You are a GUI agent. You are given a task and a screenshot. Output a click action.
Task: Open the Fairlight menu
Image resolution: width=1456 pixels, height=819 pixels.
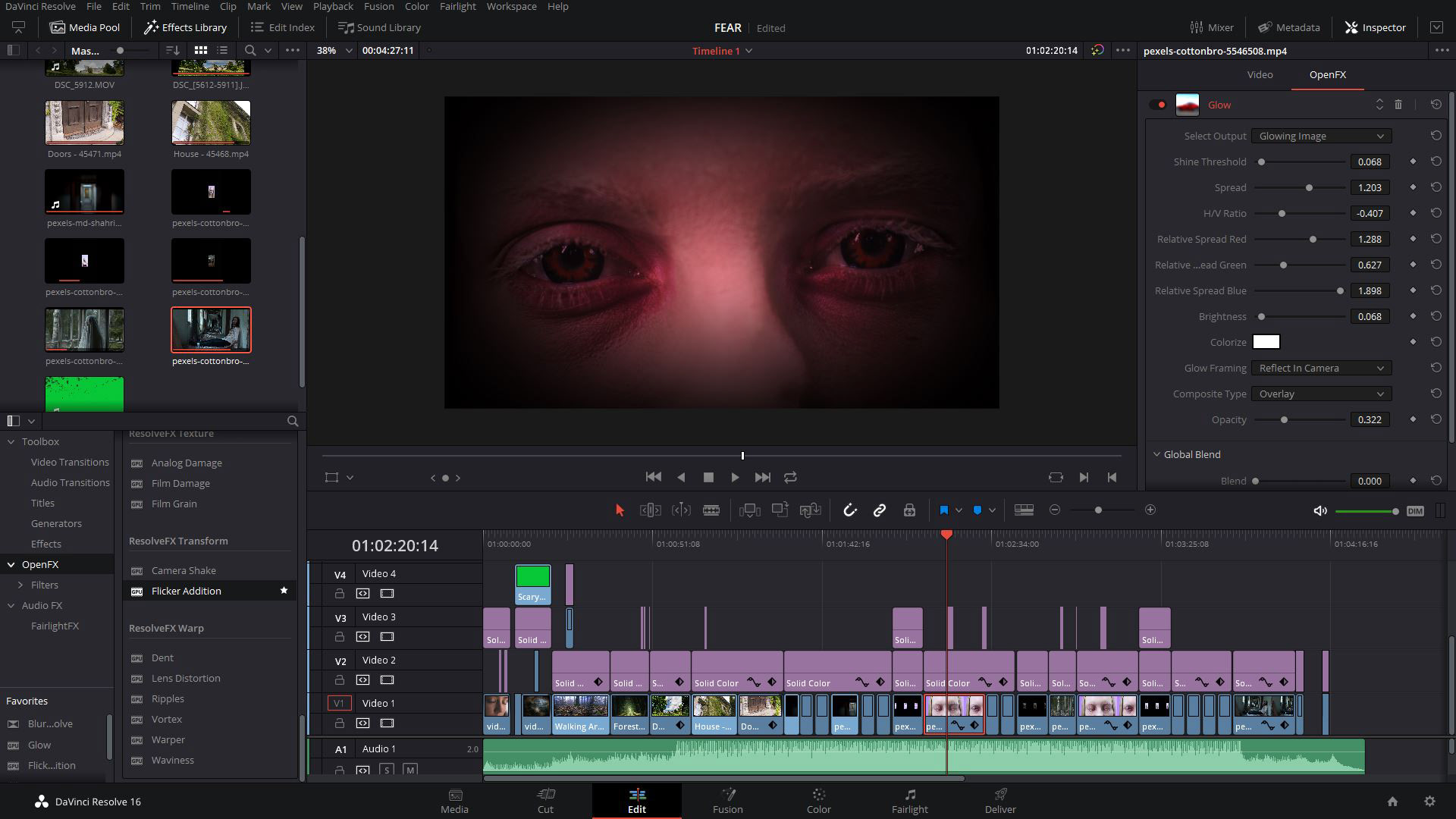457,6
